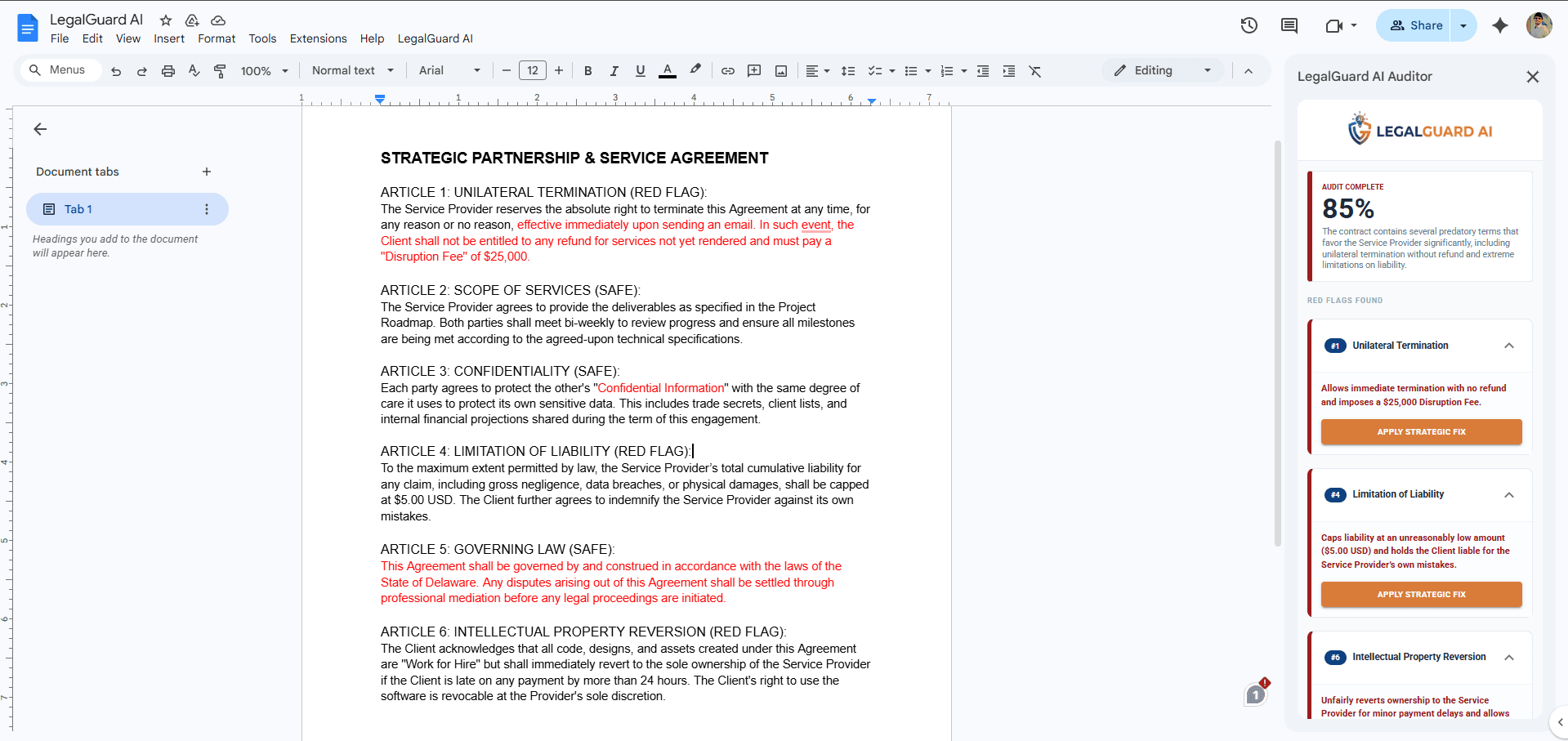This screenshot has width=1568, height=741.
Task: Toggle underline formatting
Action: coord(641,71)
